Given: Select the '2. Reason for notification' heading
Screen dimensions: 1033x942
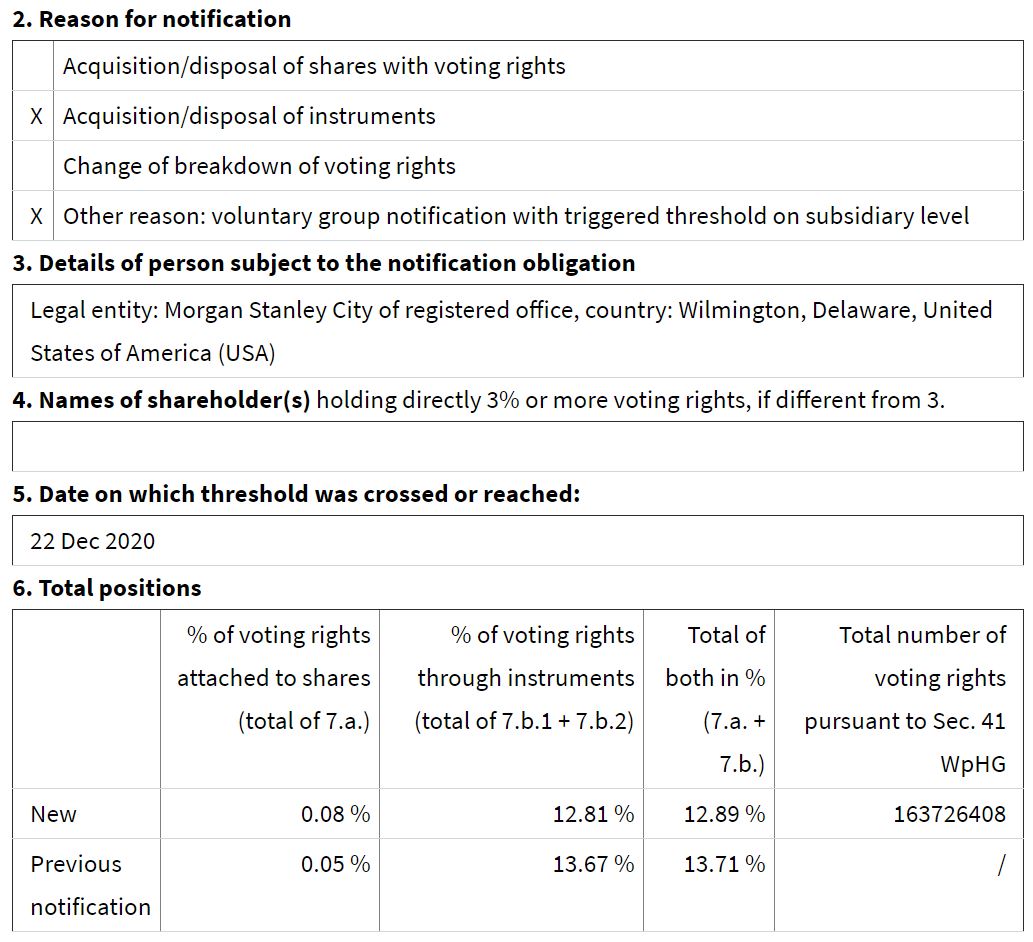Looking at the screenshot, I should [x=152, y=19].
